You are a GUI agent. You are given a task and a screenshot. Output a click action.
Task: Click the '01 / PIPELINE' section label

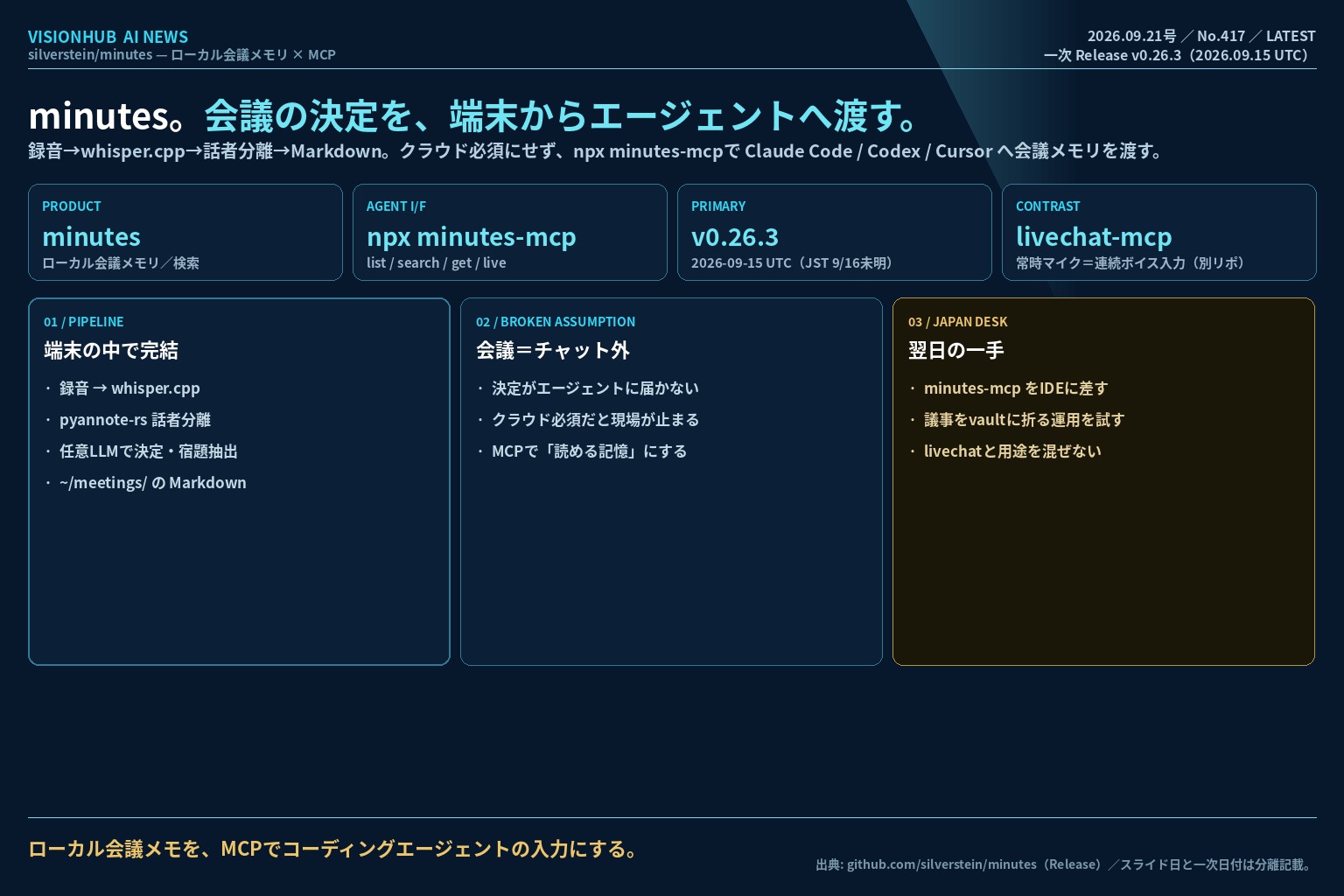pyautogui.click(x=84, y=322)
